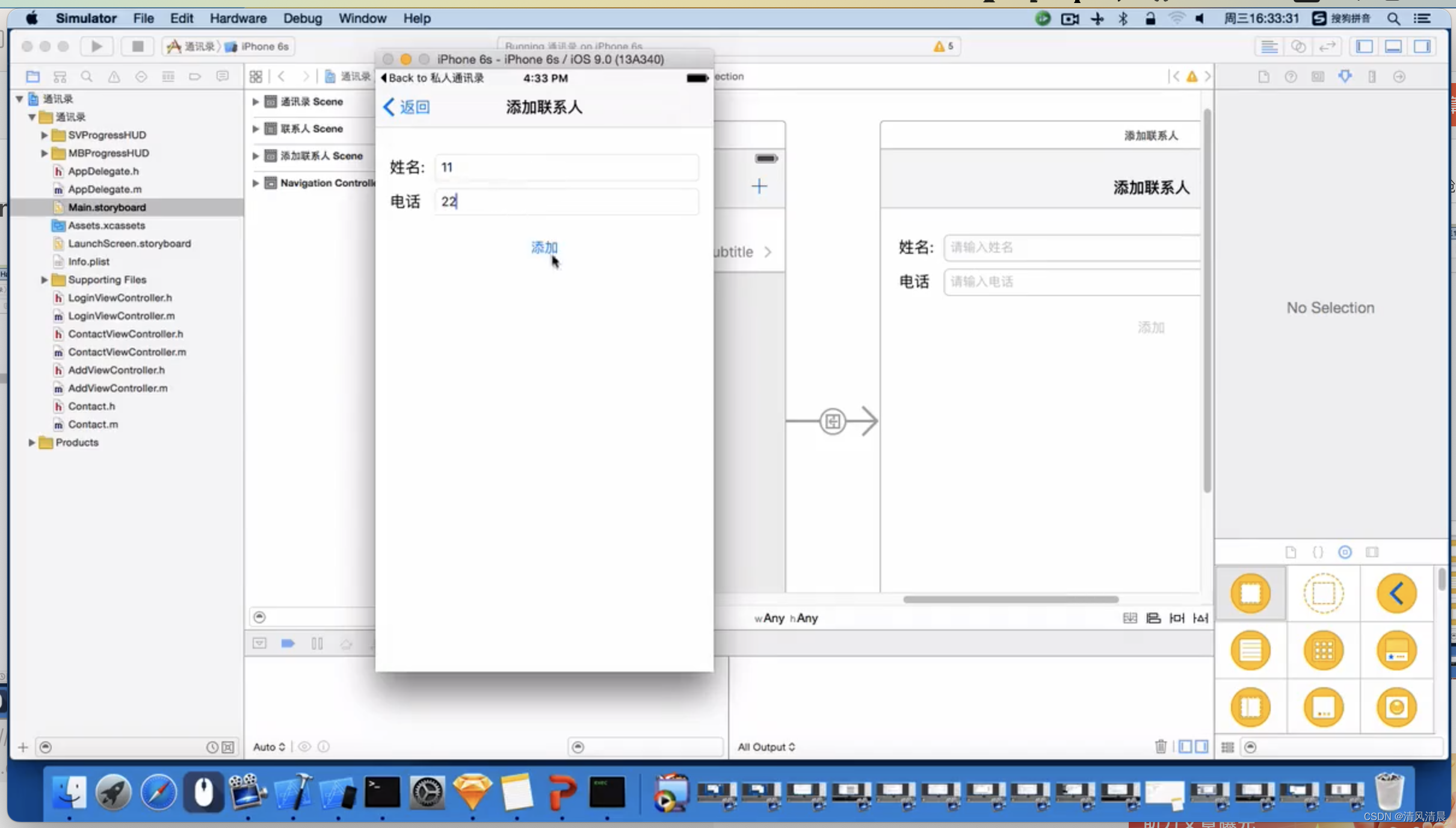The height and width of the screenshot is (828, 1456).
Task: Open the Quick Help inspector icon
Action: click(x=1291, y=76)
